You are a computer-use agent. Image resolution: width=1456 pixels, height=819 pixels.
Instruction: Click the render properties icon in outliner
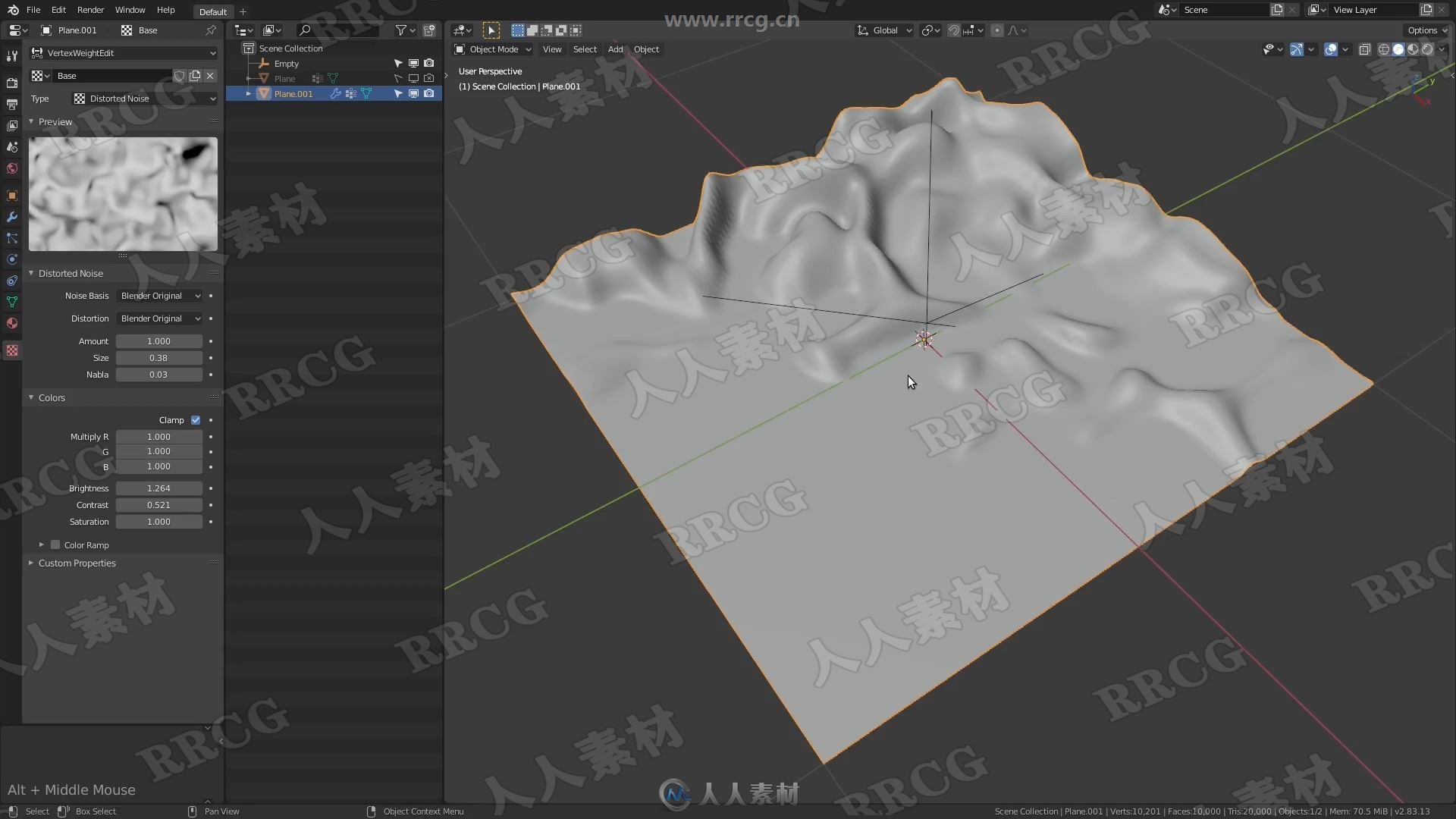pos(429,93)
